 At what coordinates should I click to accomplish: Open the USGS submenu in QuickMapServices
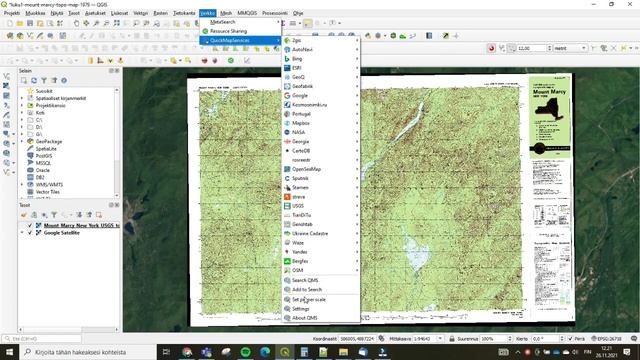[321, 206]
